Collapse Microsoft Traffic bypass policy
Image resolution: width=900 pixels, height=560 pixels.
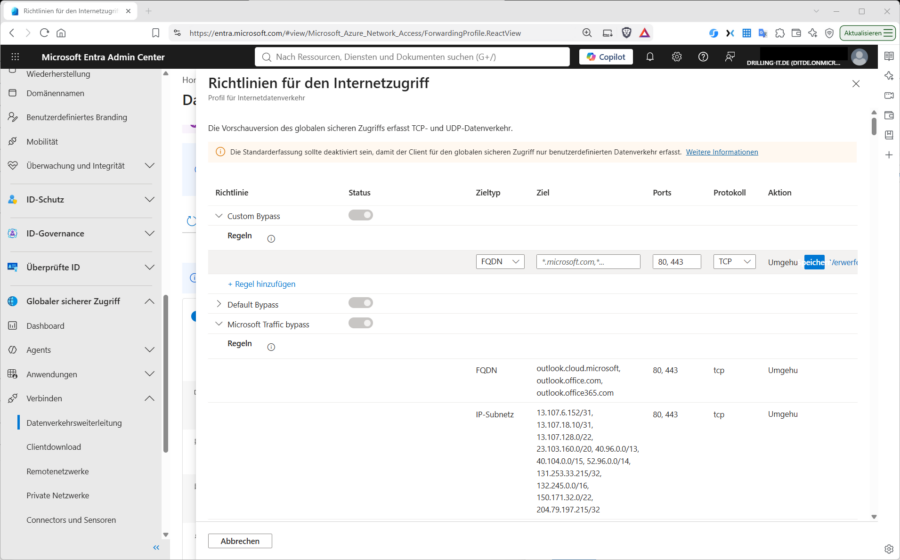pyautogui.click(x=219, y=324)
